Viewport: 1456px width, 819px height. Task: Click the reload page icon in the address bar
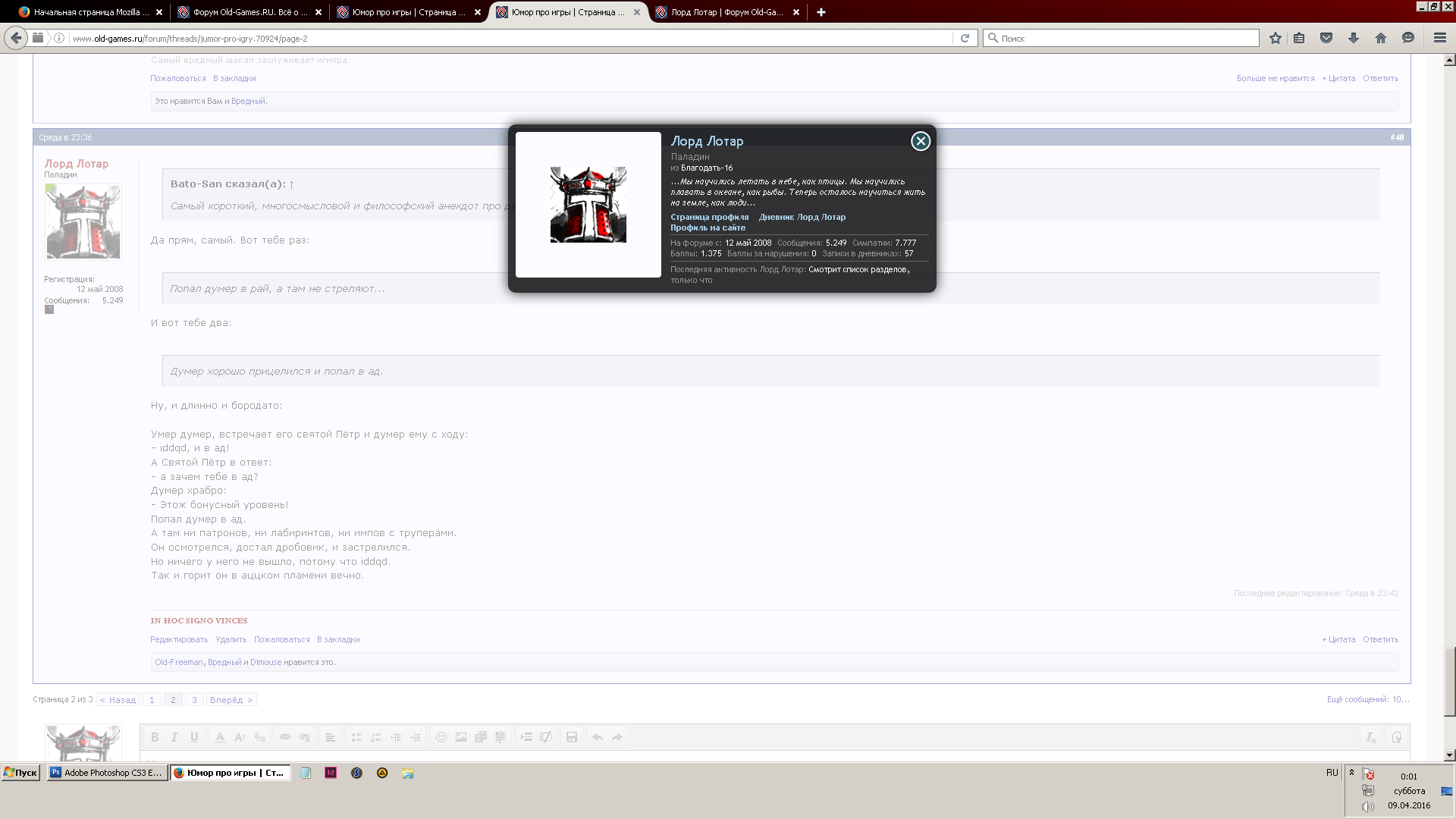pyautogui.click(x=965, y=38)
